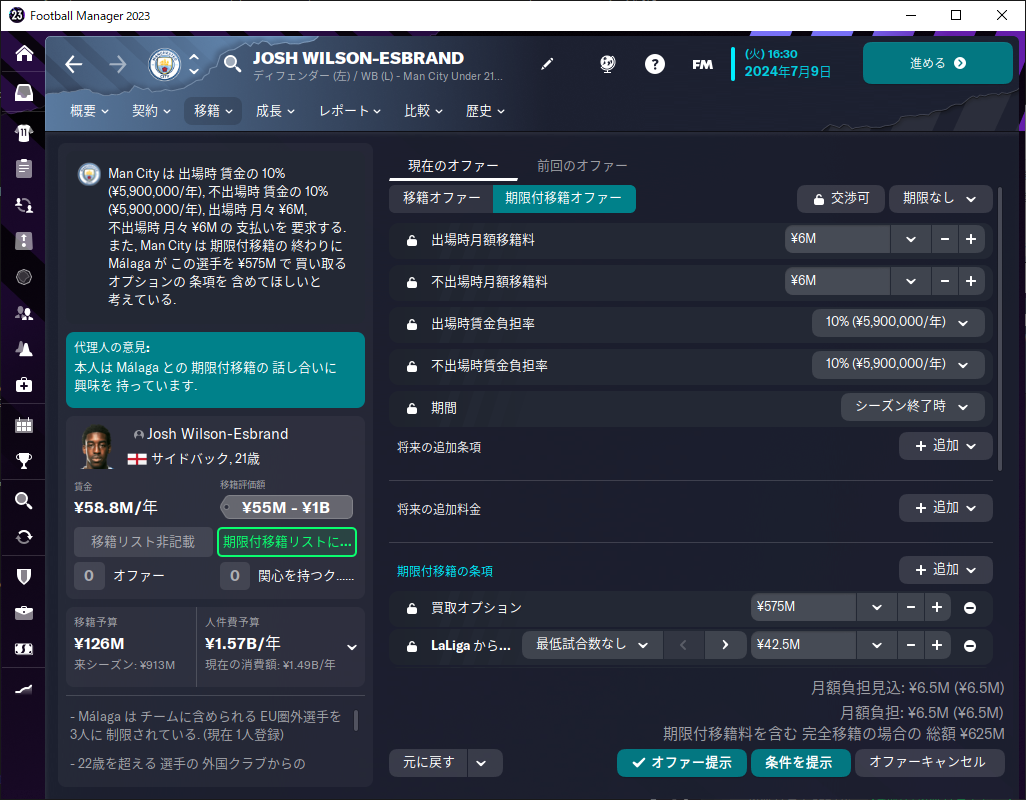The width and height of the screenshot is (1026, 800).
Task: Open the FM menu logo
Action: (x=702, y=64)
